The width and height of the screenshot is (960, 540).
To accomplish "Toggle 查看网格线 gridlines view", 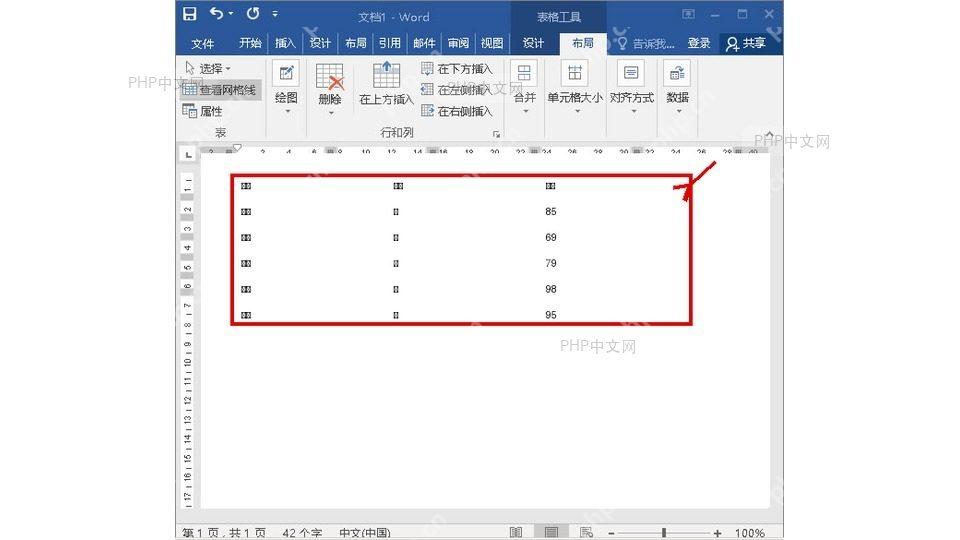I will click(x=220, y=90).
